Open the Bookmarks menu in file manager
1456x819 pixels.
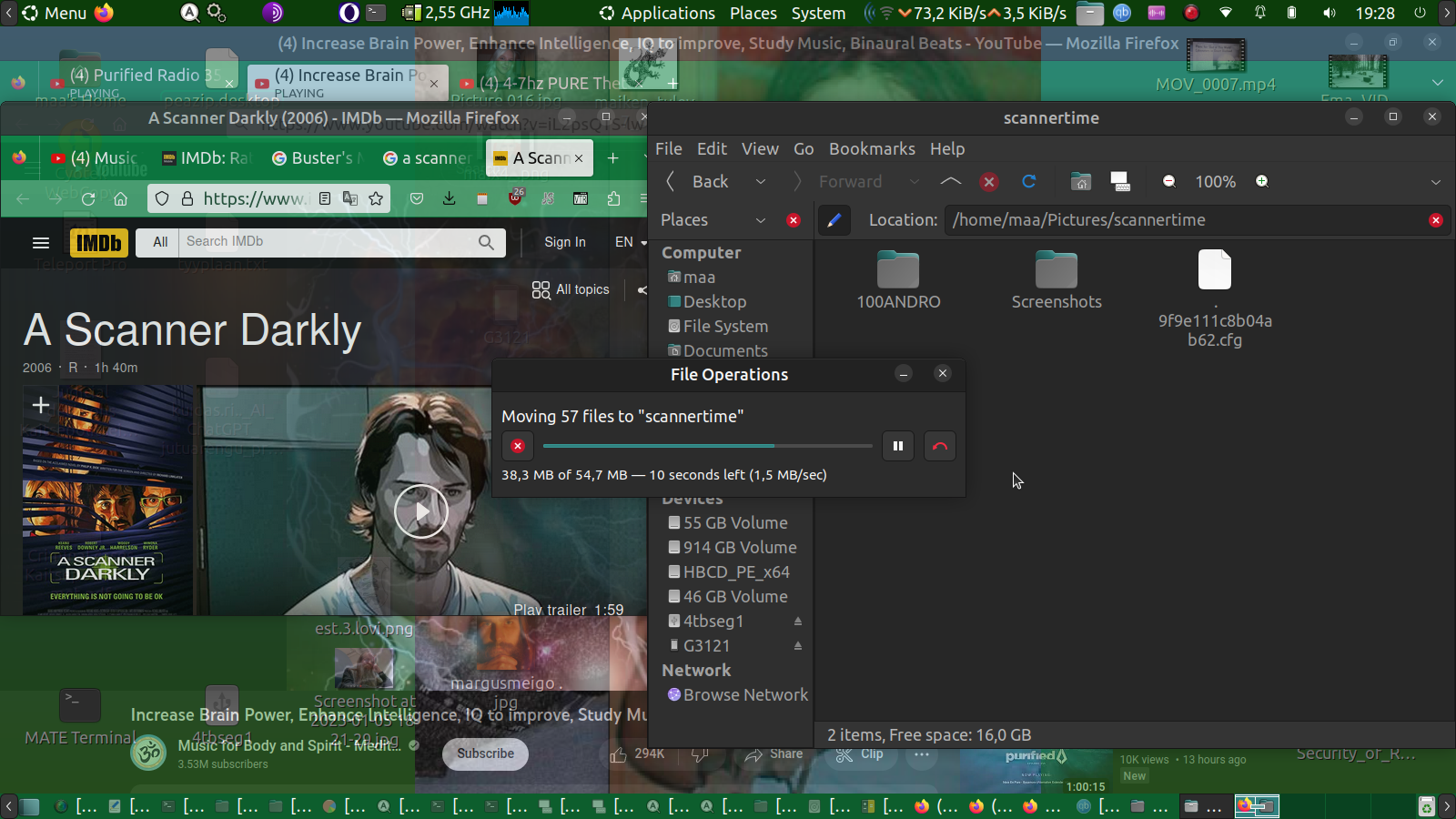pos(872,149)
